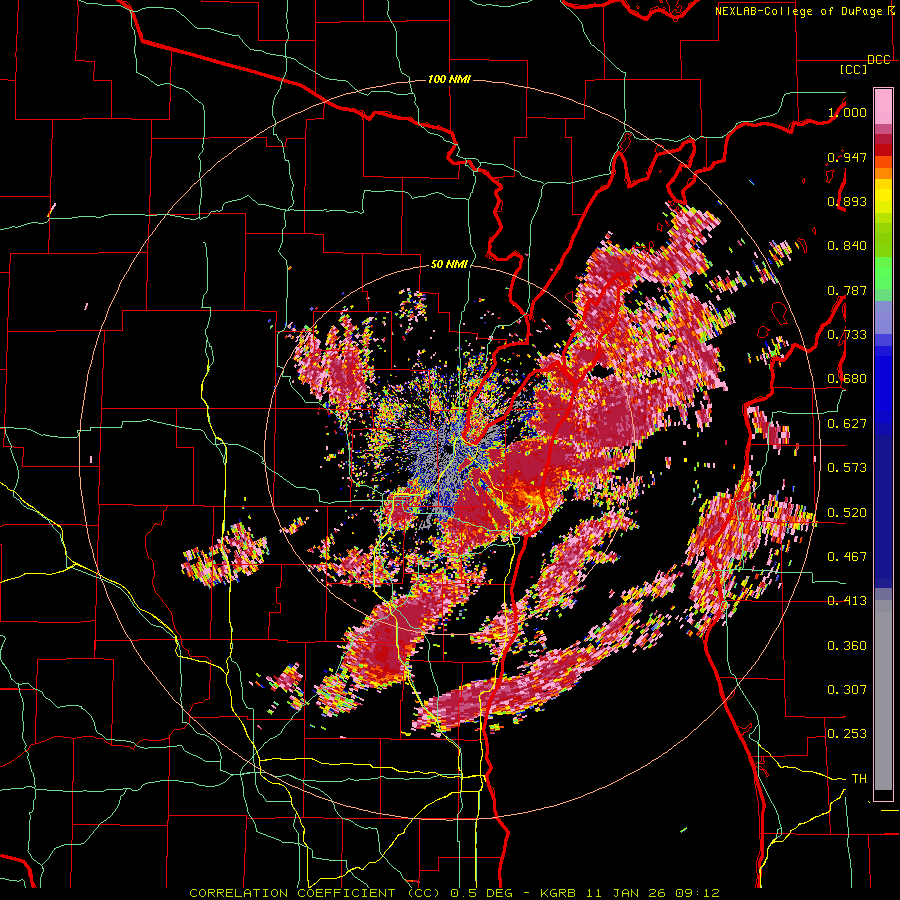Click the 0.787 legend value

[847, 290]
